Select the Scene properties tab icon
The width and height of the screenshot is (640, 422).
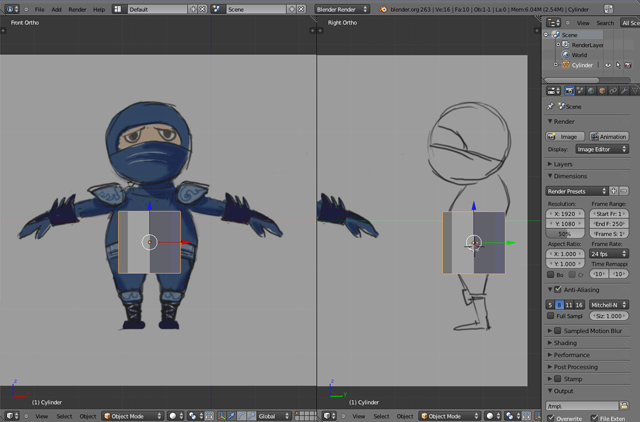click(x=580, y=91)
